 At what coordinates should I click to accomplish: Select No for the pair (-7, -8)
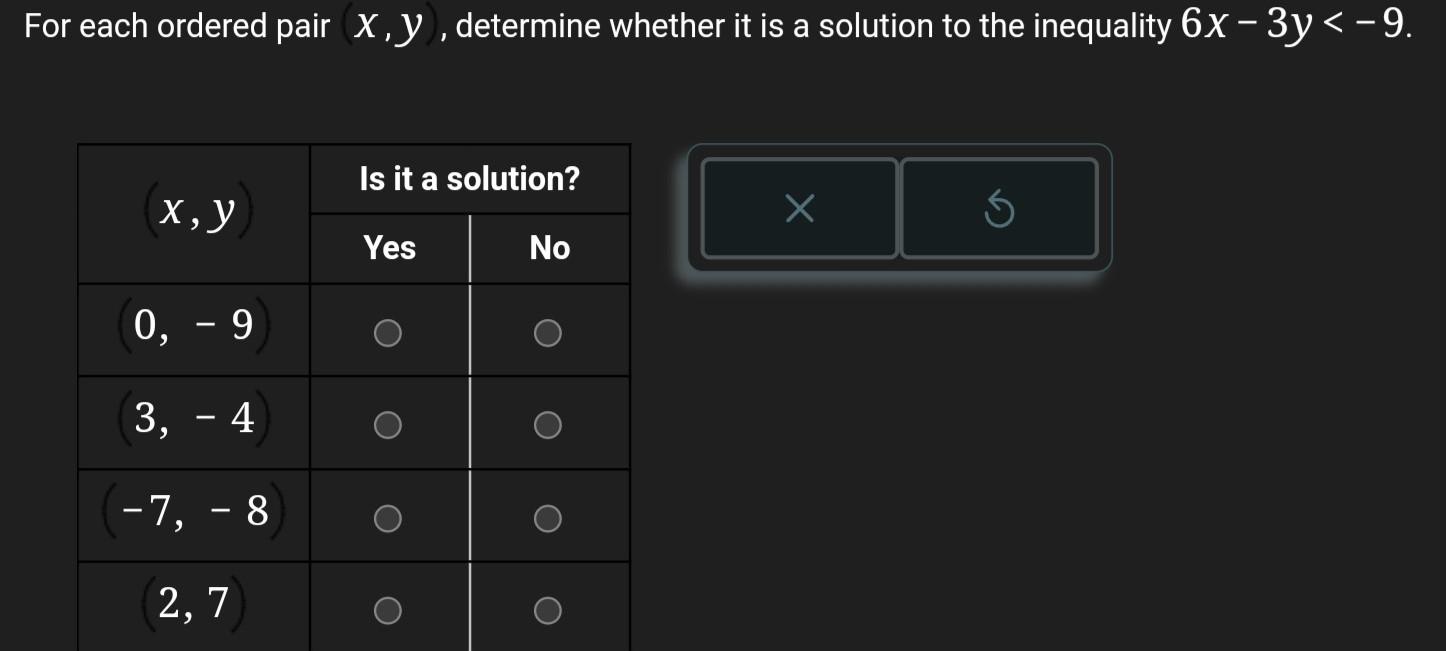pos(548,517)
